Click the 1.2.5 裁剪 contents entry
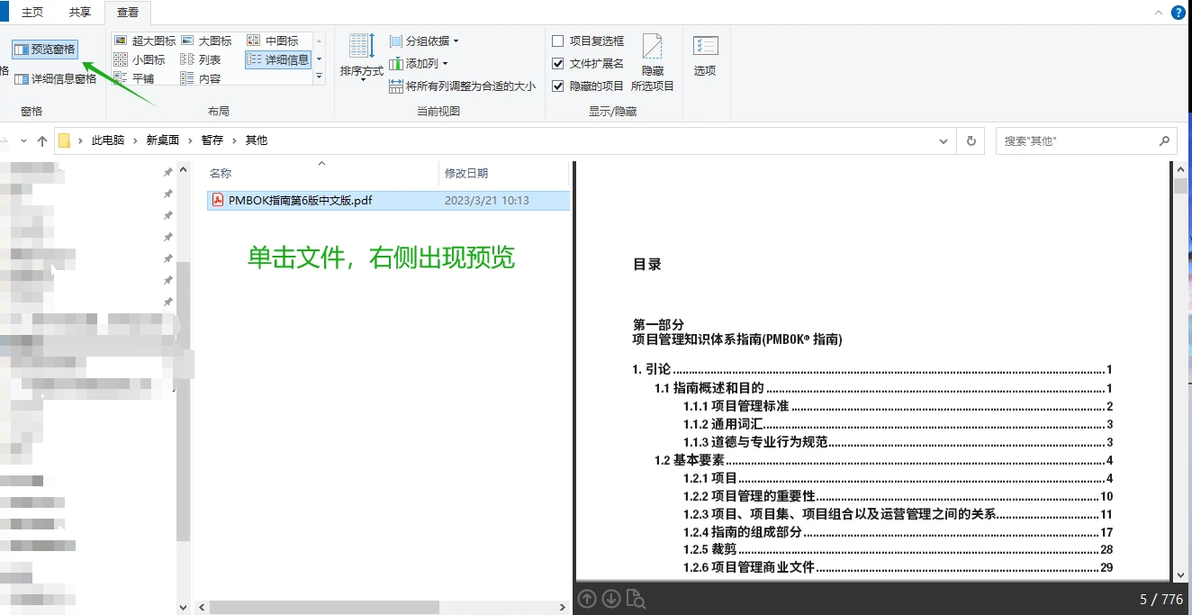 click(898, 549)
